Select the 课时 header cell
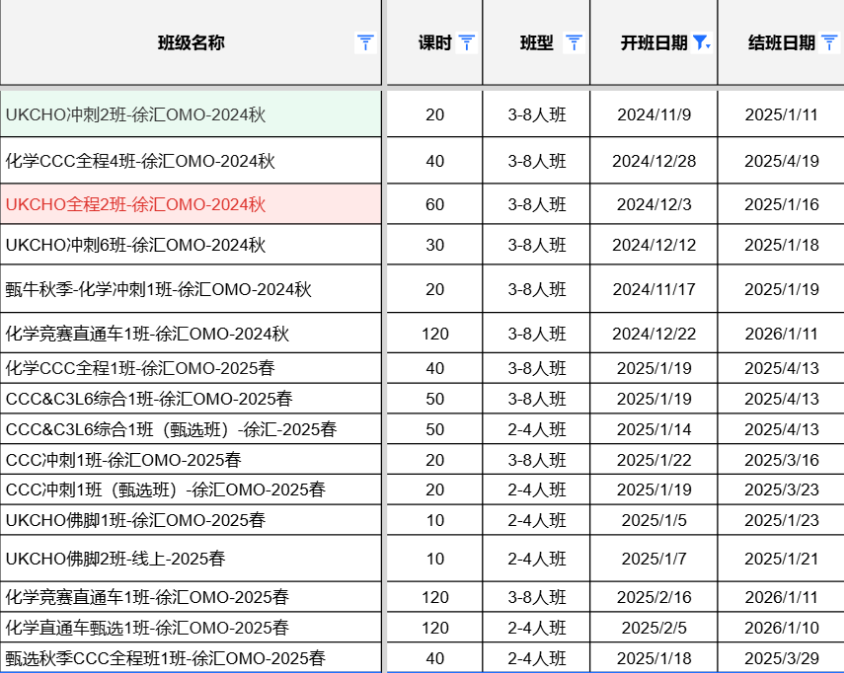844x673 pixels. [434, 43]
